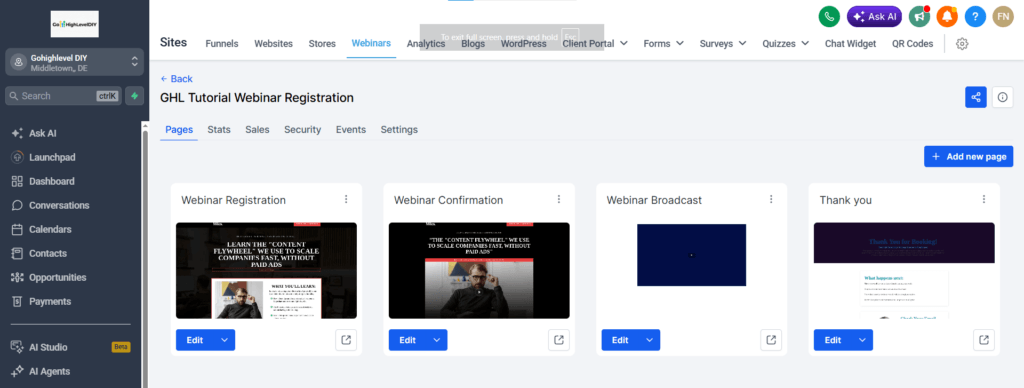The image size is (1024, 388).
Task: Open the Sites settings gear icon
Action: (961, 44)
